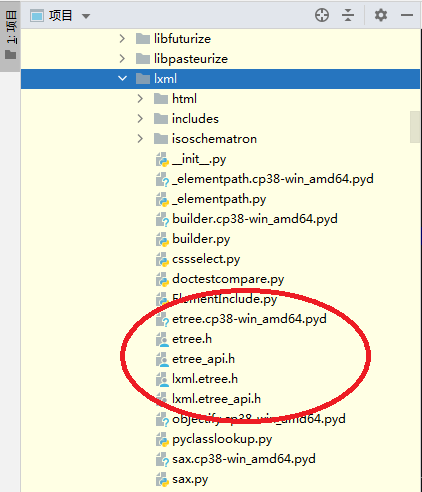Click the pyclasslookup.py file icon
Image resolution: width=422 pixels, height=492 pixels.
click(162, 439)
